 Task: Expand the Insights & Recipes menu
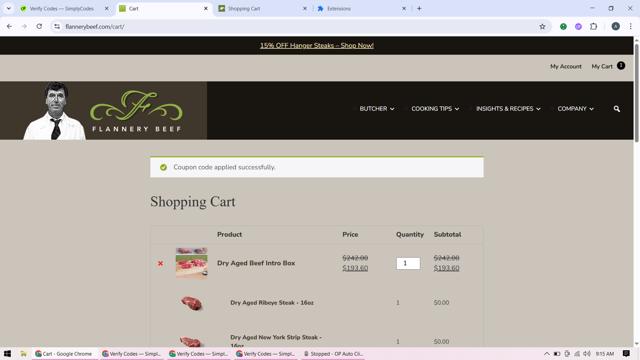click(508, 109)
